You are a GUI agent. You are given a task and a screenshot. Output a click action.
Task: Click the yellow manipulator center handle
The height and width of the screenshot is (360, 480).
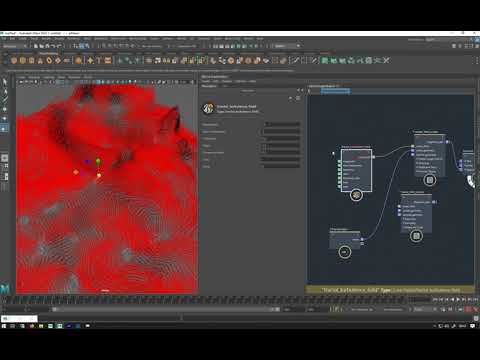click(x=99, y=175)
